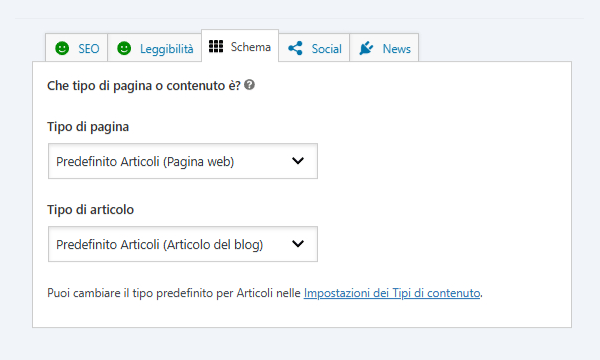600x360 pixels.
Task: Open the Predefinito Articoli (Pagina web) select box
Action: point(183,161)
